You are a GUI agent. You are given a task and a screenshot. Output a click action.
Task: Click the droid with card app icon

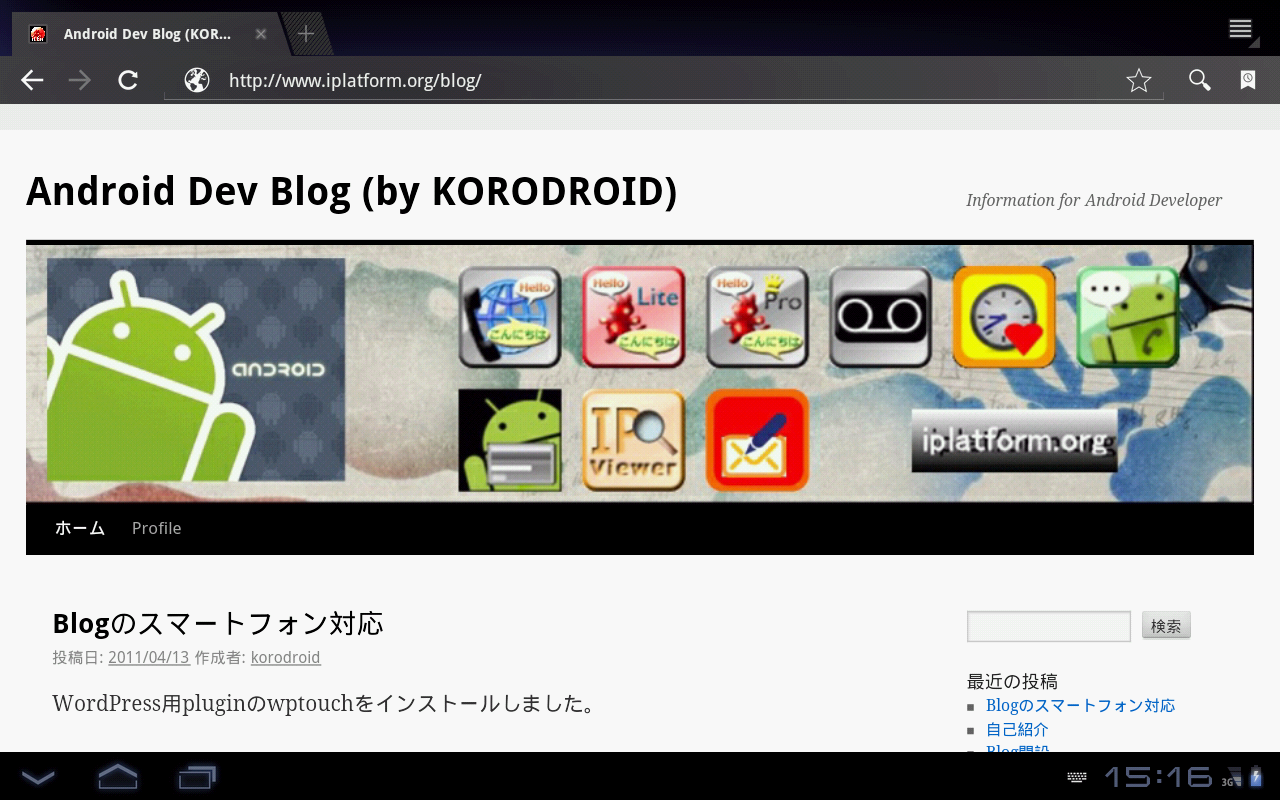pyautogui.click(x=510, y=440)
